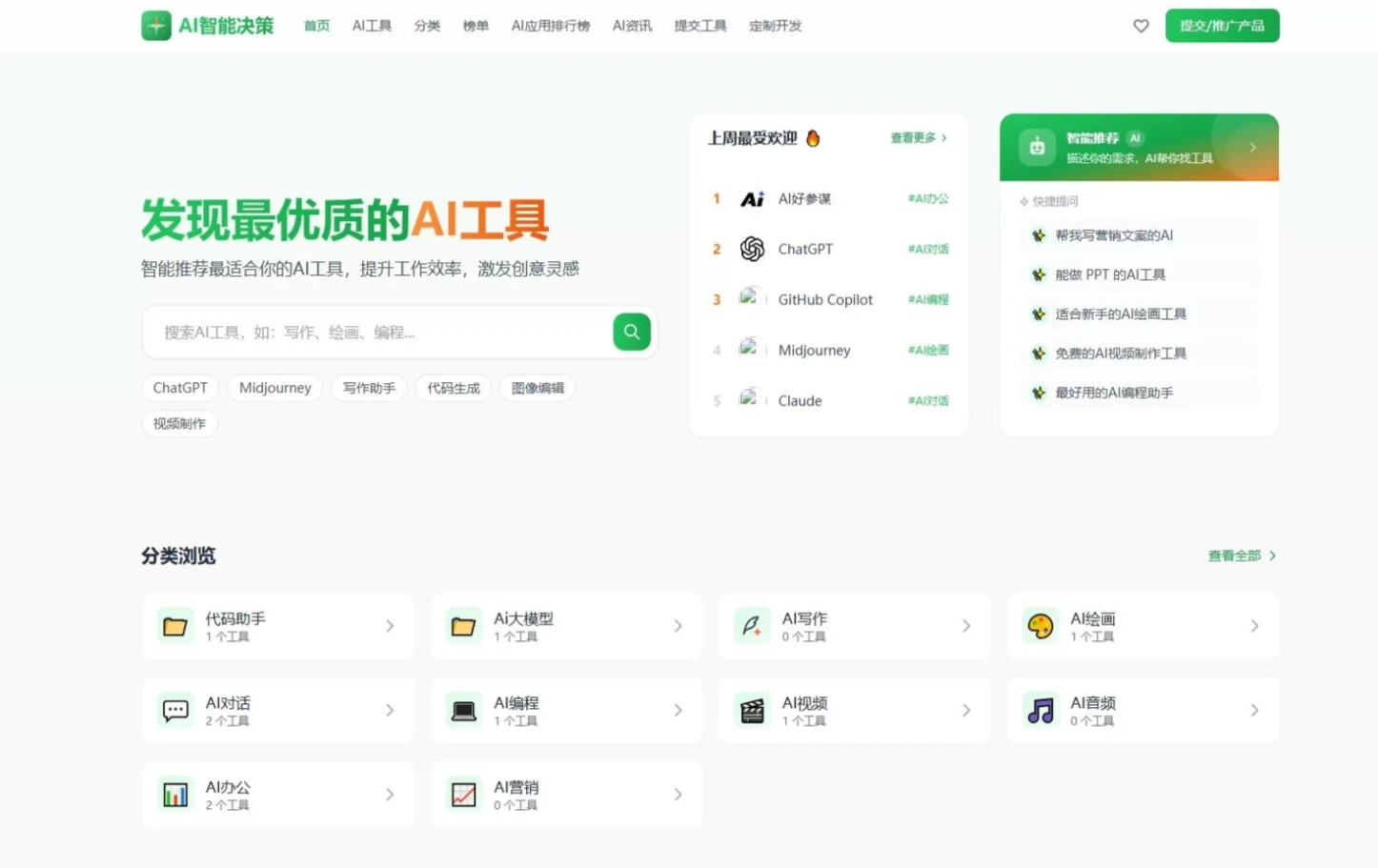The width and height of the screenshot is (1378, 868).
Task: Click the ChatGPT OpenAI logo in the ranking list
Action: pos(752,249)
